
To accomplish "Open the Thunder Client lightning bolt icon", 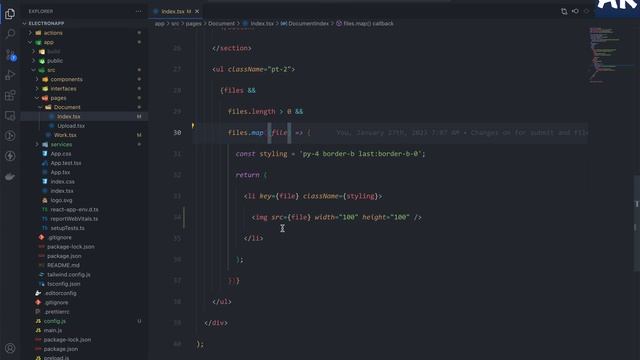I will pyautogui.click(x=10, y=156).
